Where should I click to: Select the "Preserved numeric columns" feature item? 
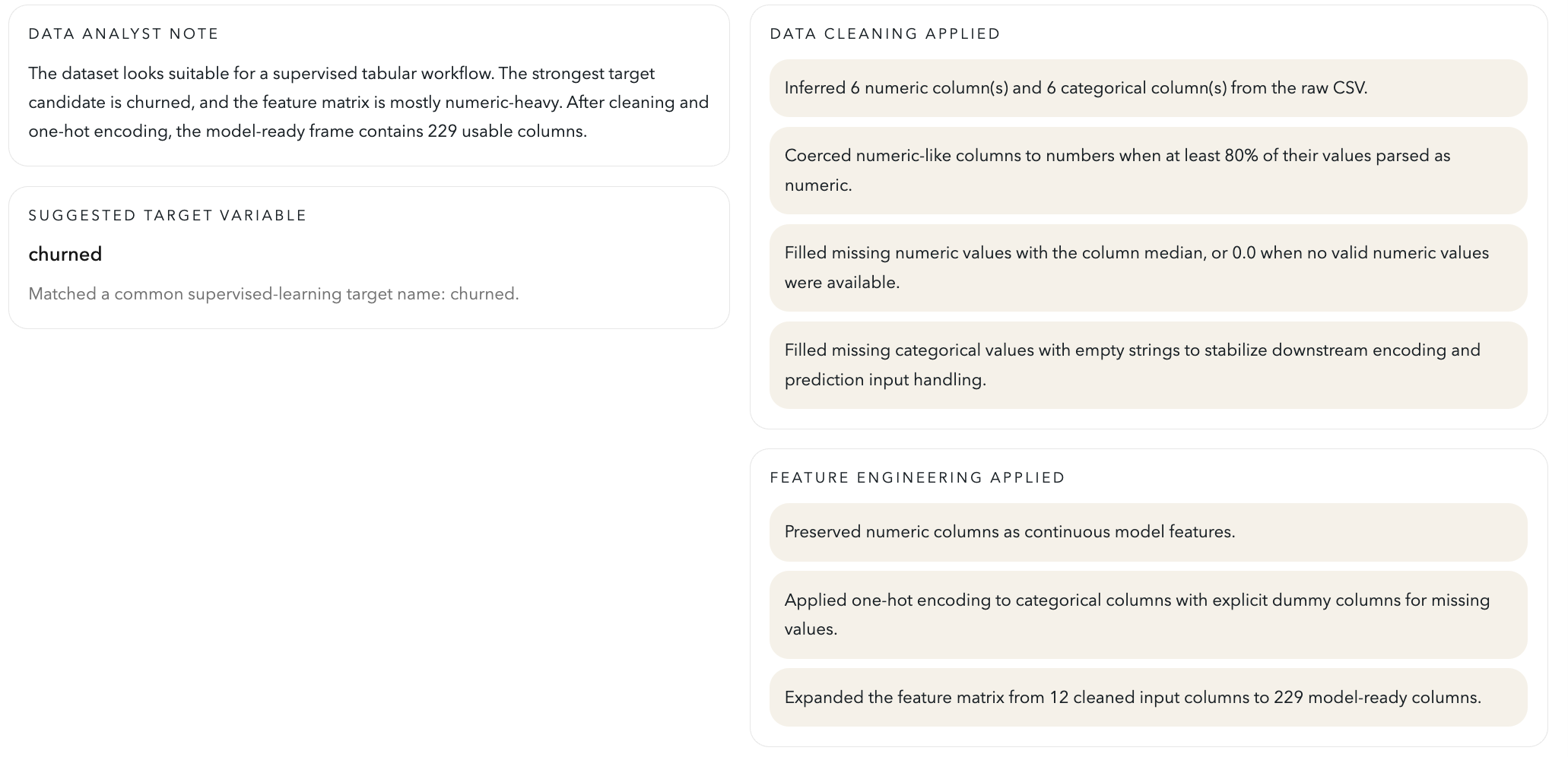pyautogui.click(x=1009, y=532)
